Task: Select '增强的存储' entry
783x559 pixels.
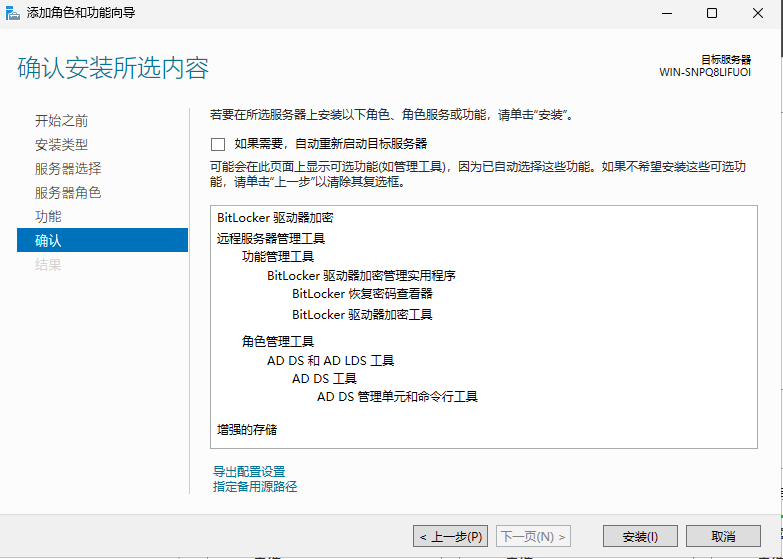Action: pyautogui.click(x=247, y=430)
